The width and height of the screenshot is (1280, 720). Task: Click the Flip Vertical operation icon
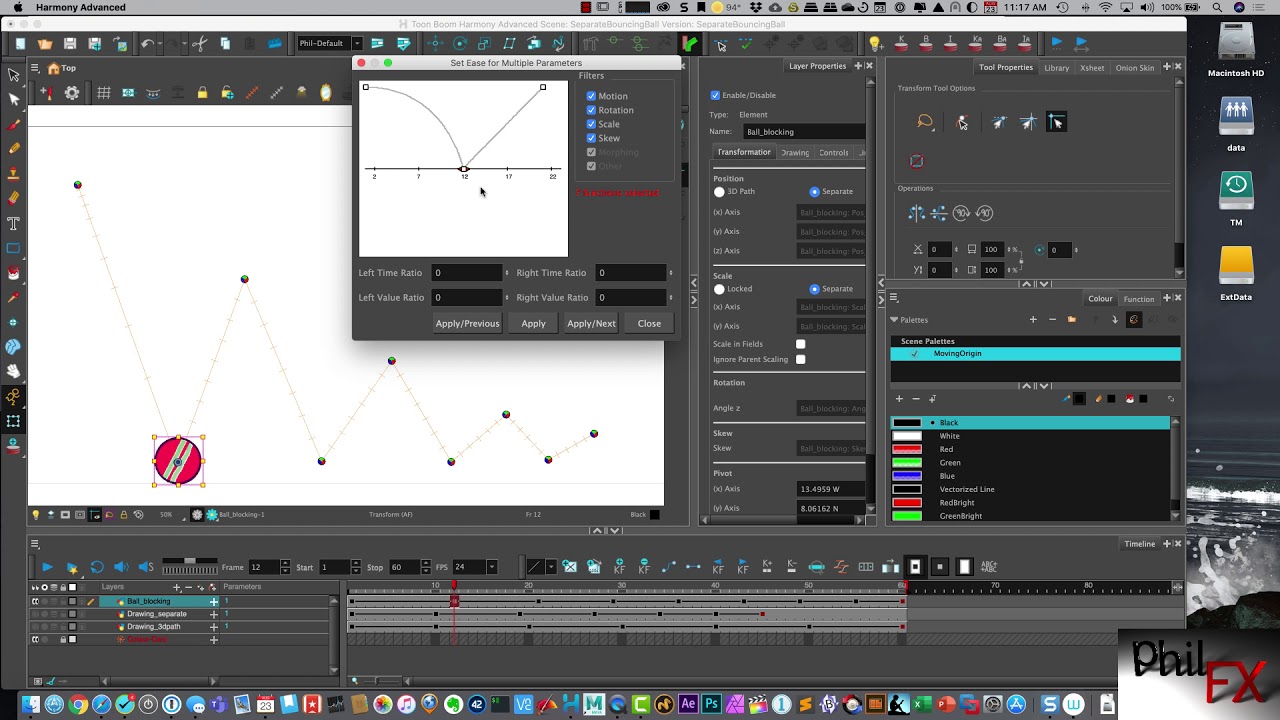[938, 213]
